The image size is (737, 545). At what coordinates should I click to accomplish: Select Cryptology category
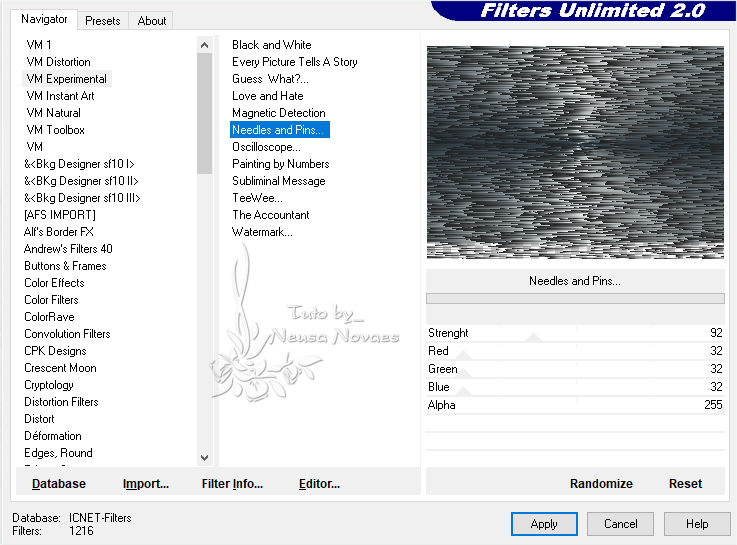49,384
